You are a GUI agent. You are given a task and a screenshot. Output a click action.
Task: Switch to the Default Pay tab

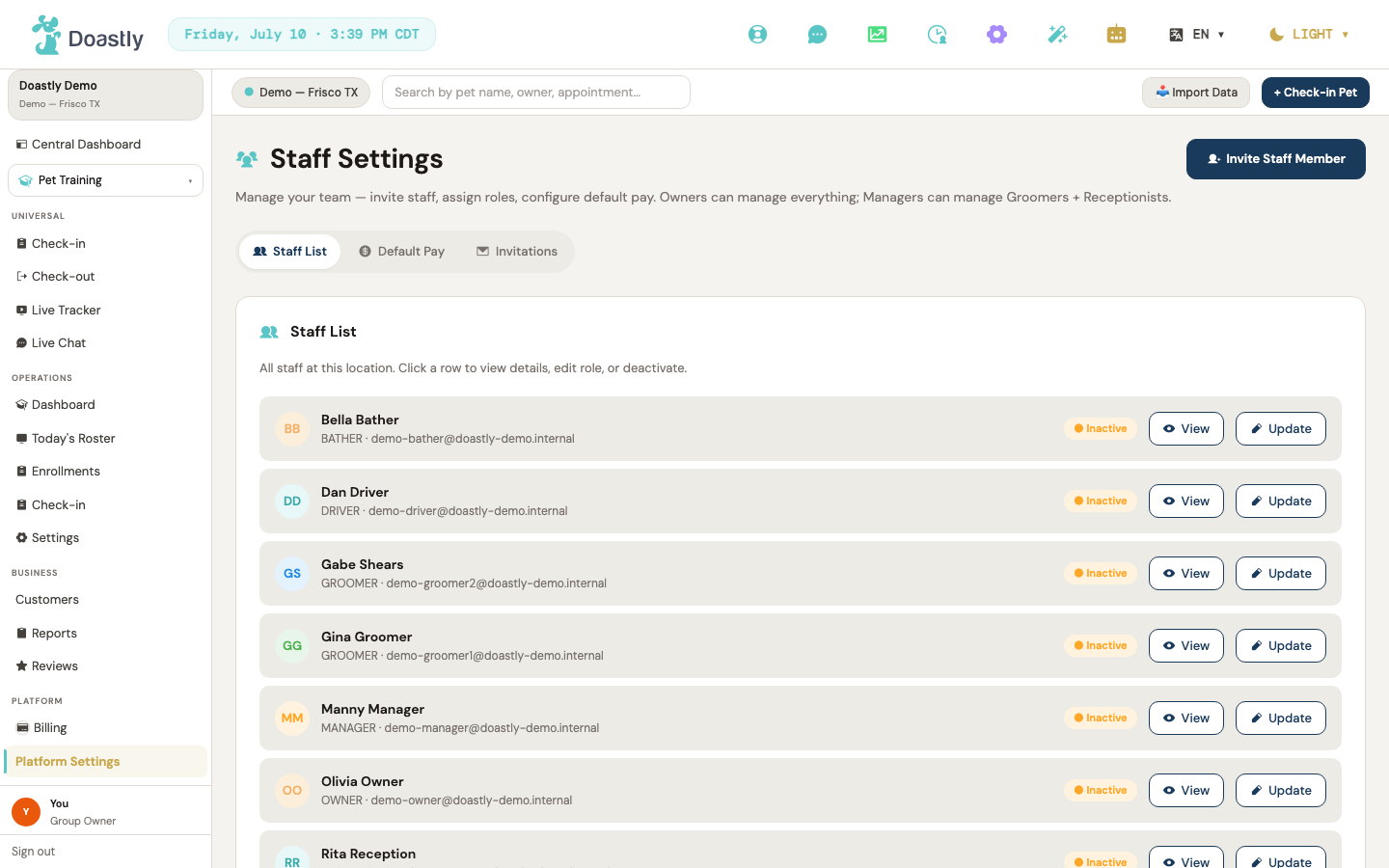pyautogui.click(x=401, y=252)
